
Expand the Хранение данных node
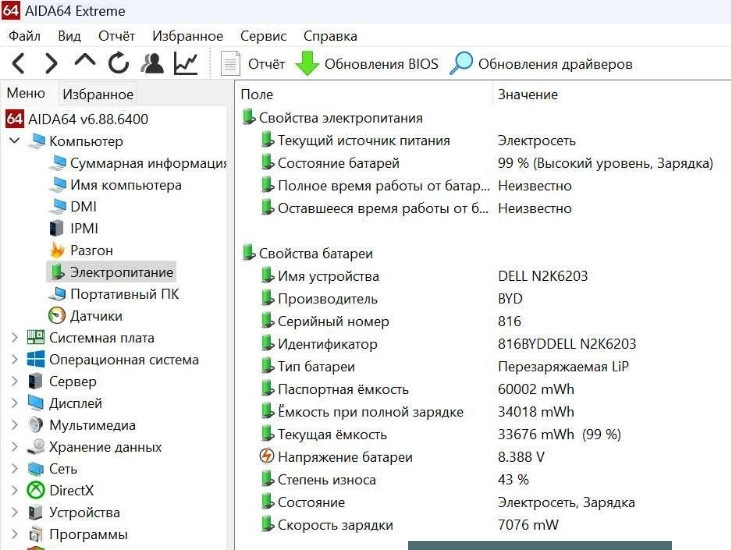click(x=14, y=447)
